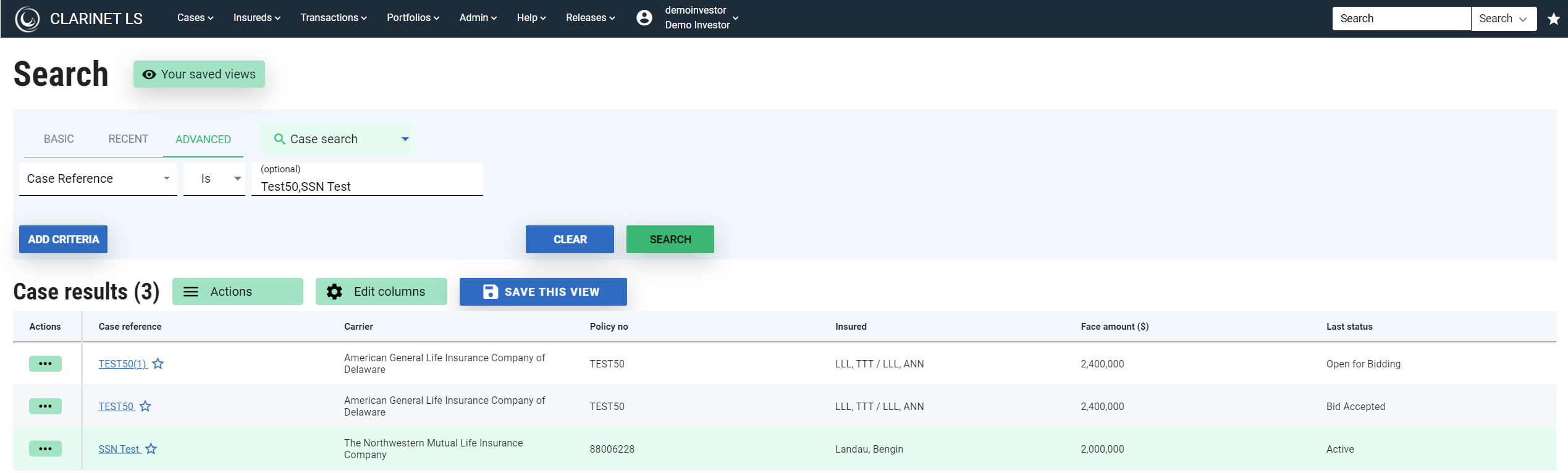This screenshot has width=1568, height=473.
Task: Favorite the SSN Test case star
Action: tap(151, 449)
